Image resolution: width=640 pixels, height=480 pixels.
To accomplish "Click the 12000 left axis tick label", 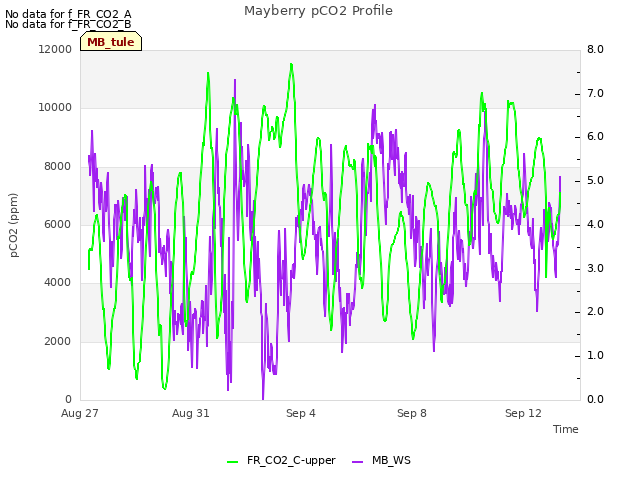I will [55, 49].
